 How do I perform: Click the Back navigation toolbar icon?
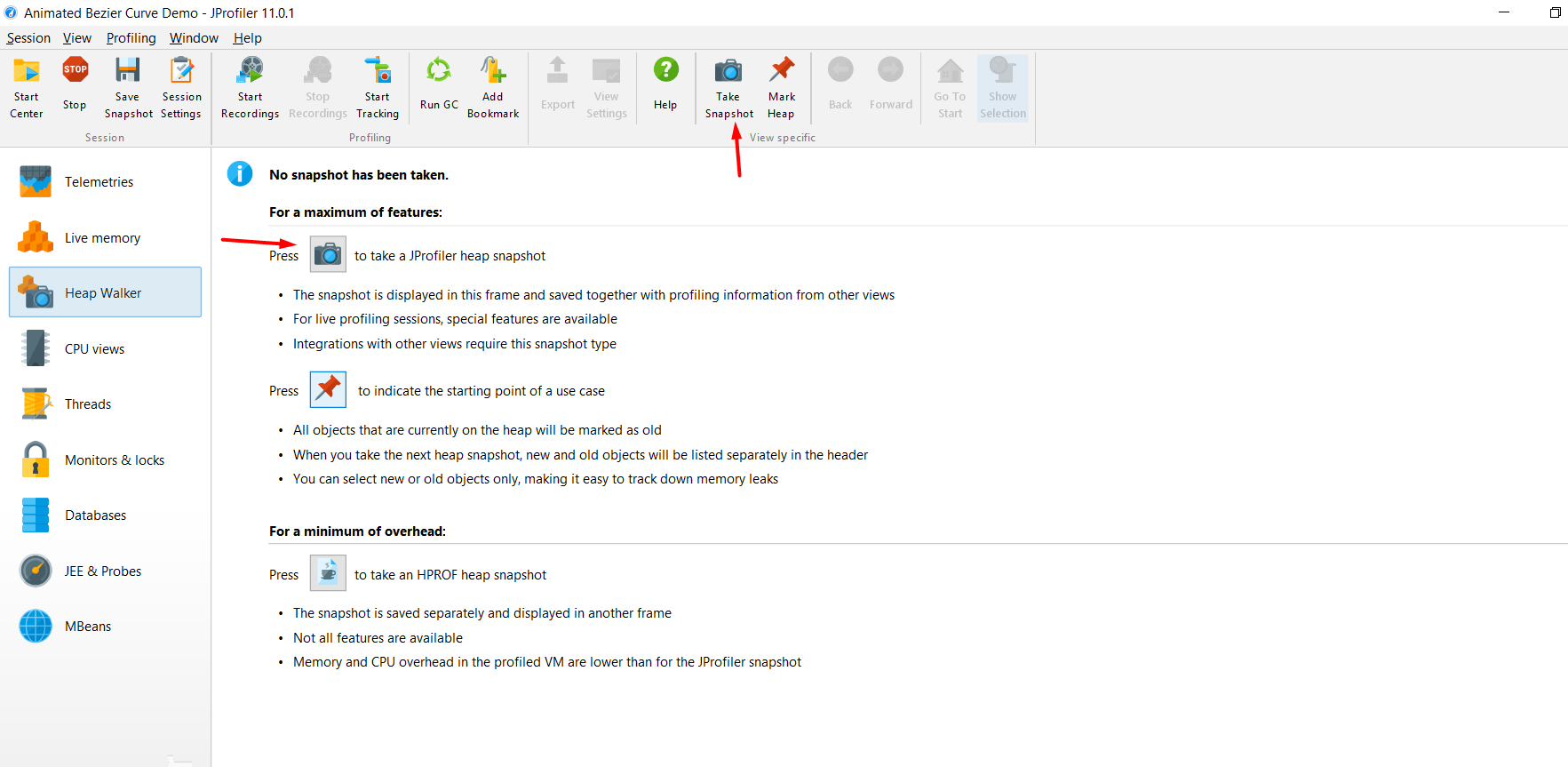[840, 69]
